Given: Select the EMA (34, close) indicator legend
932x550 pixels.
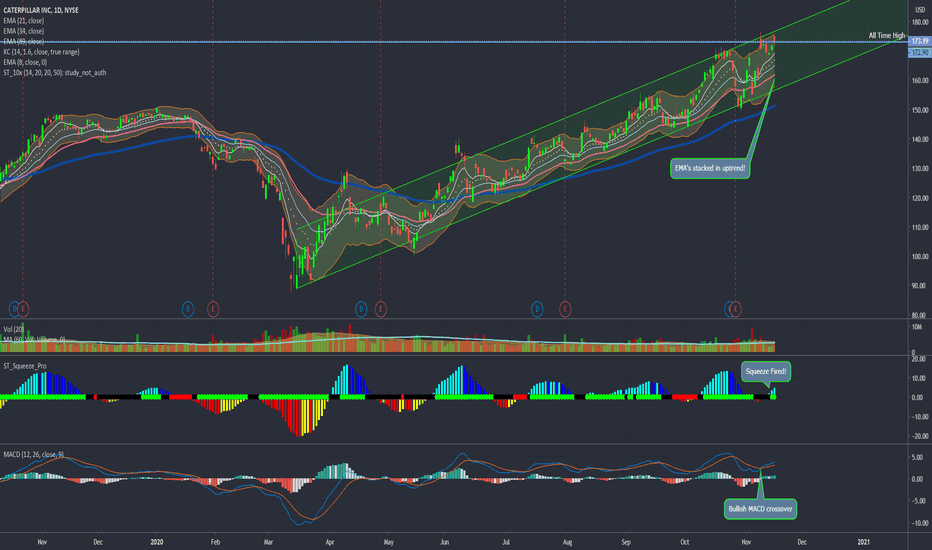Looking at the screenshot, I should (x=24, y=31).
